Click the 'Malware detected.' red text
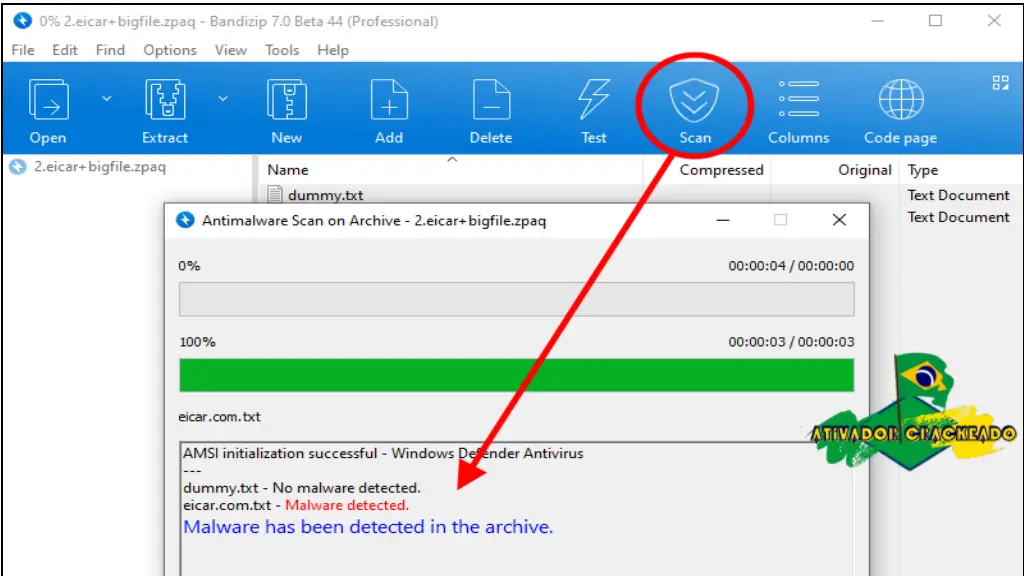1024x576 pixels. coord(347,505)
